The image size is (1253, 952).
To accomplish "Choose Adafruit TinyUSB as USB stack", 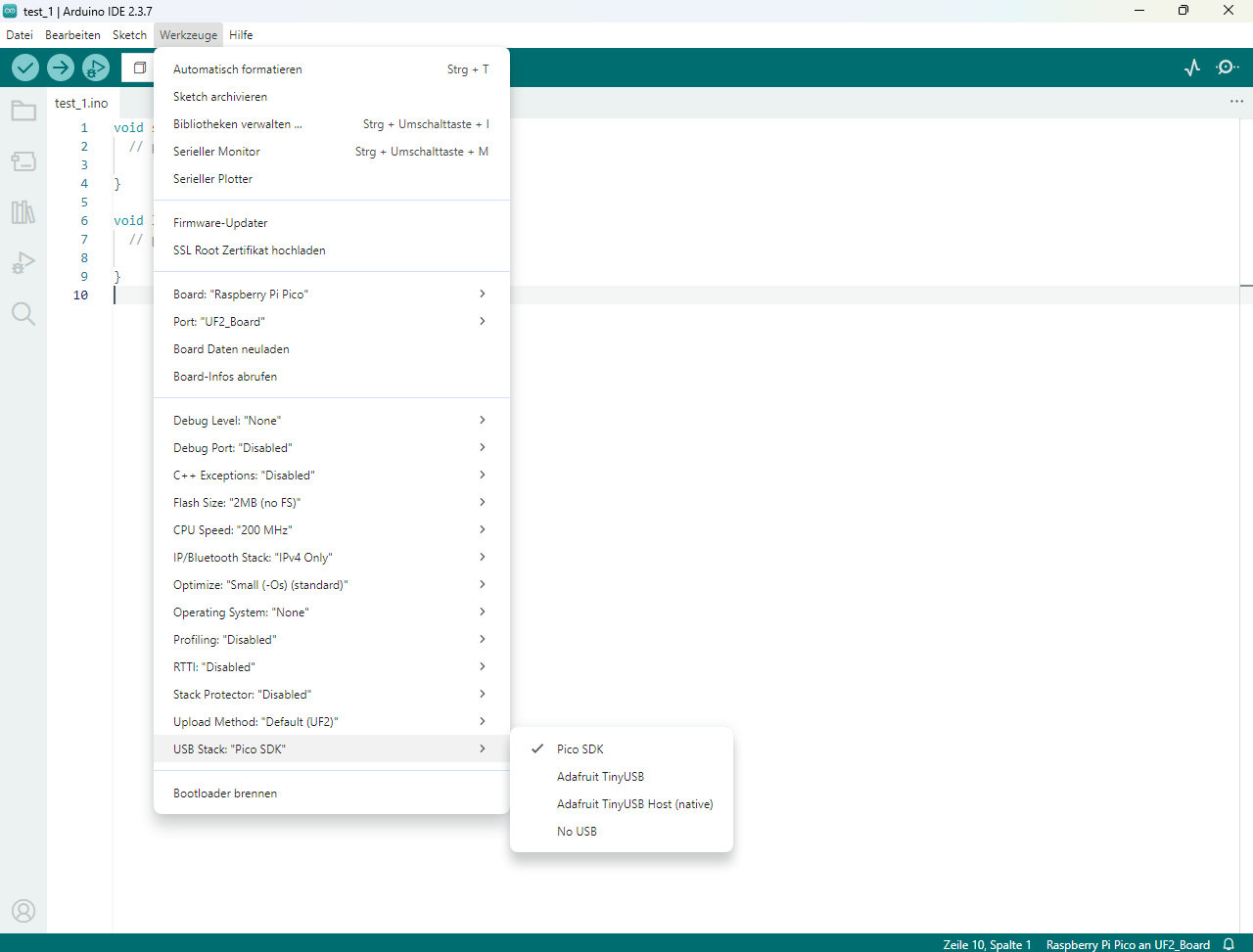I will (x=600, y=777).
